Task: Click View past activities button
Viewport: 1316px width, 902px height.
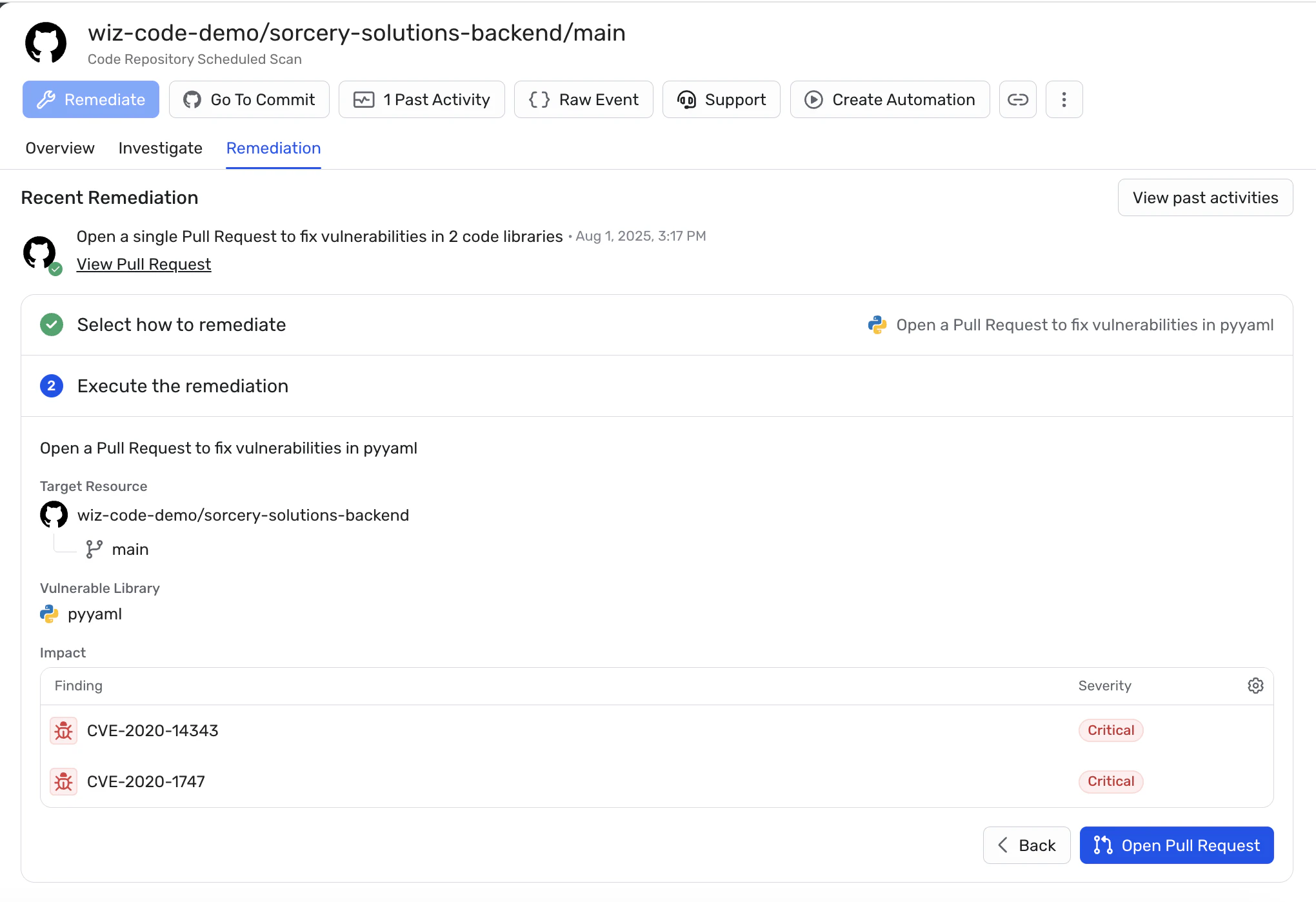Action: [x=1206, y=197]
